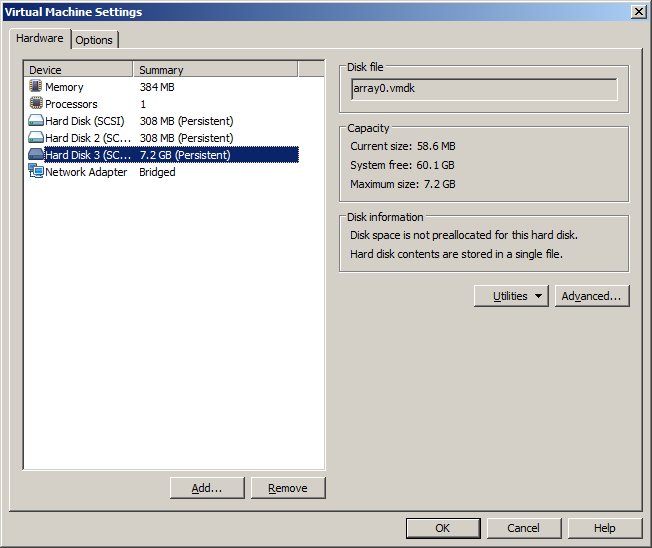Cancel the settings dialog
Viewport: 652px width, 548px height.
523,528
